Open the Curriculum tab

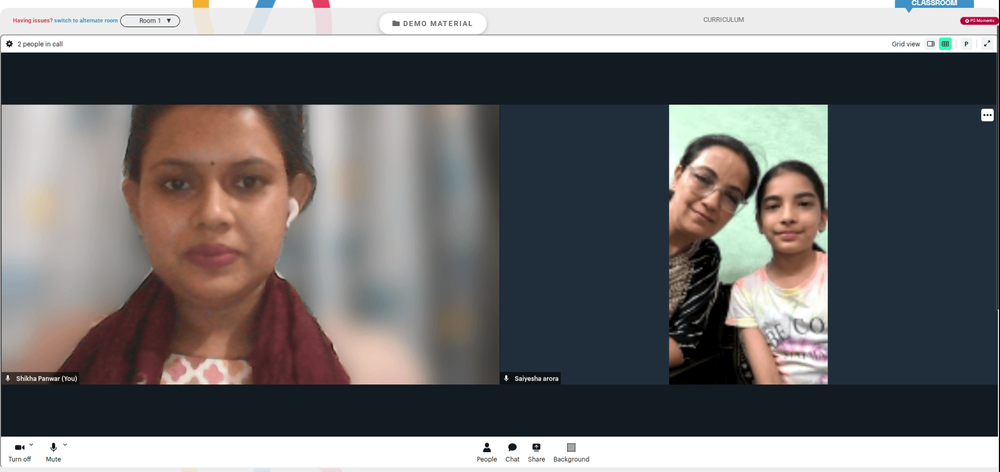pos(723,20)
